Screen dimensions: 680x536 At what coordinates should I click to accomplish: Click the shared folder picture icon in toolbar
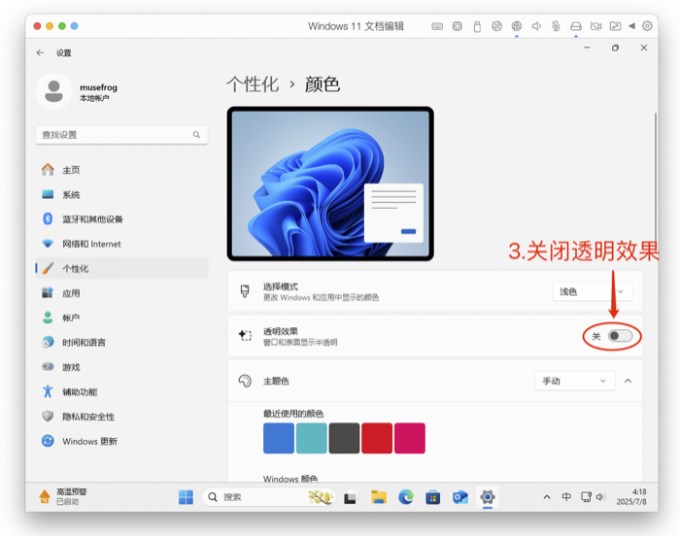tap(615, 26)
